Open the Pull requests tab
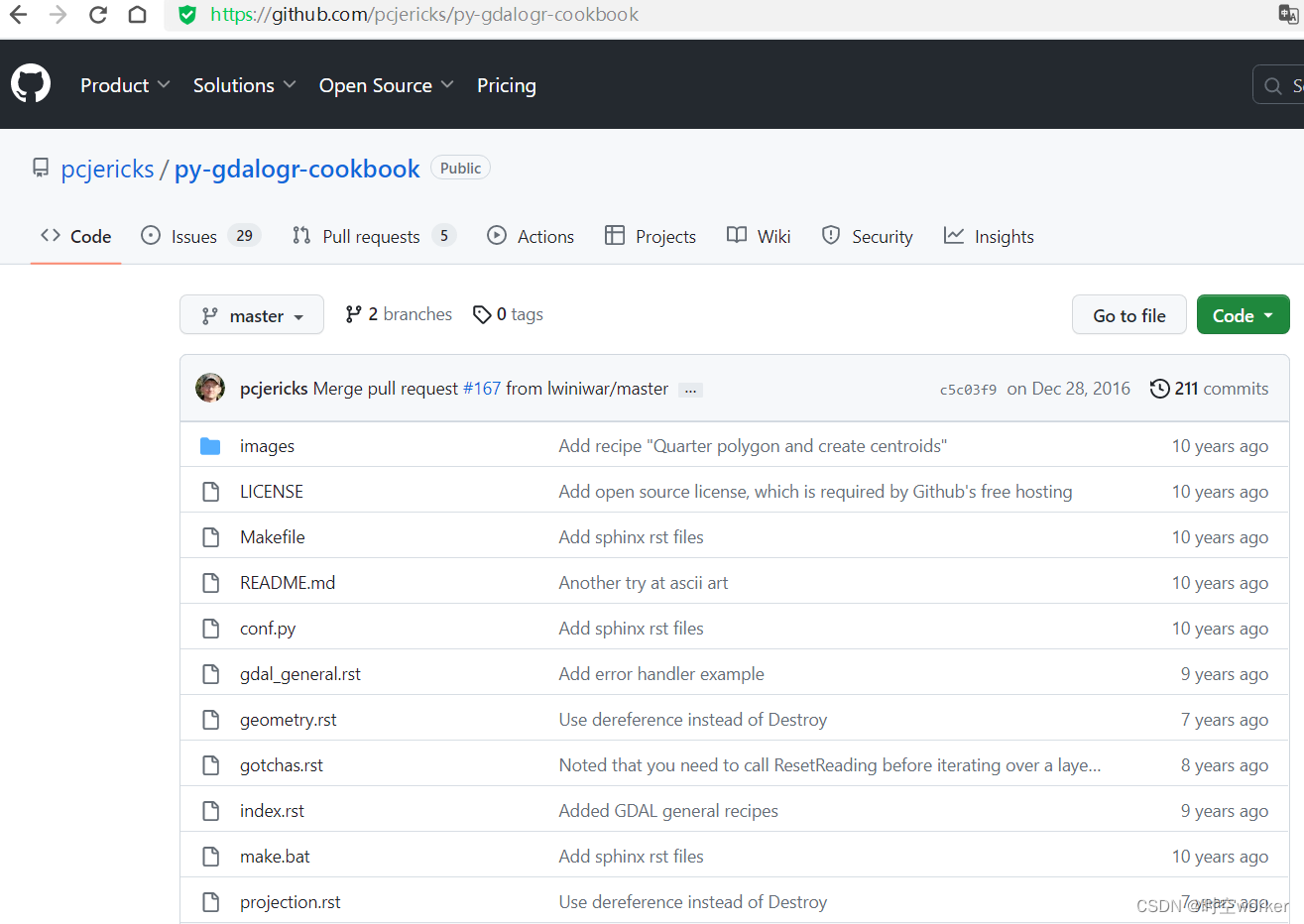1304x924 pixels. point(374,236)
